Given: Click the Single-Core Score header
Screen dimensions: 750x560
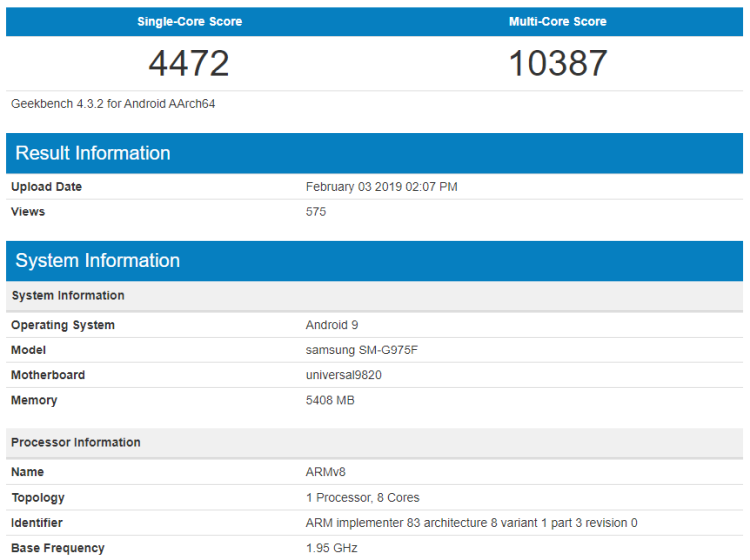Looking at the screenshot, I should pos(189,21).
